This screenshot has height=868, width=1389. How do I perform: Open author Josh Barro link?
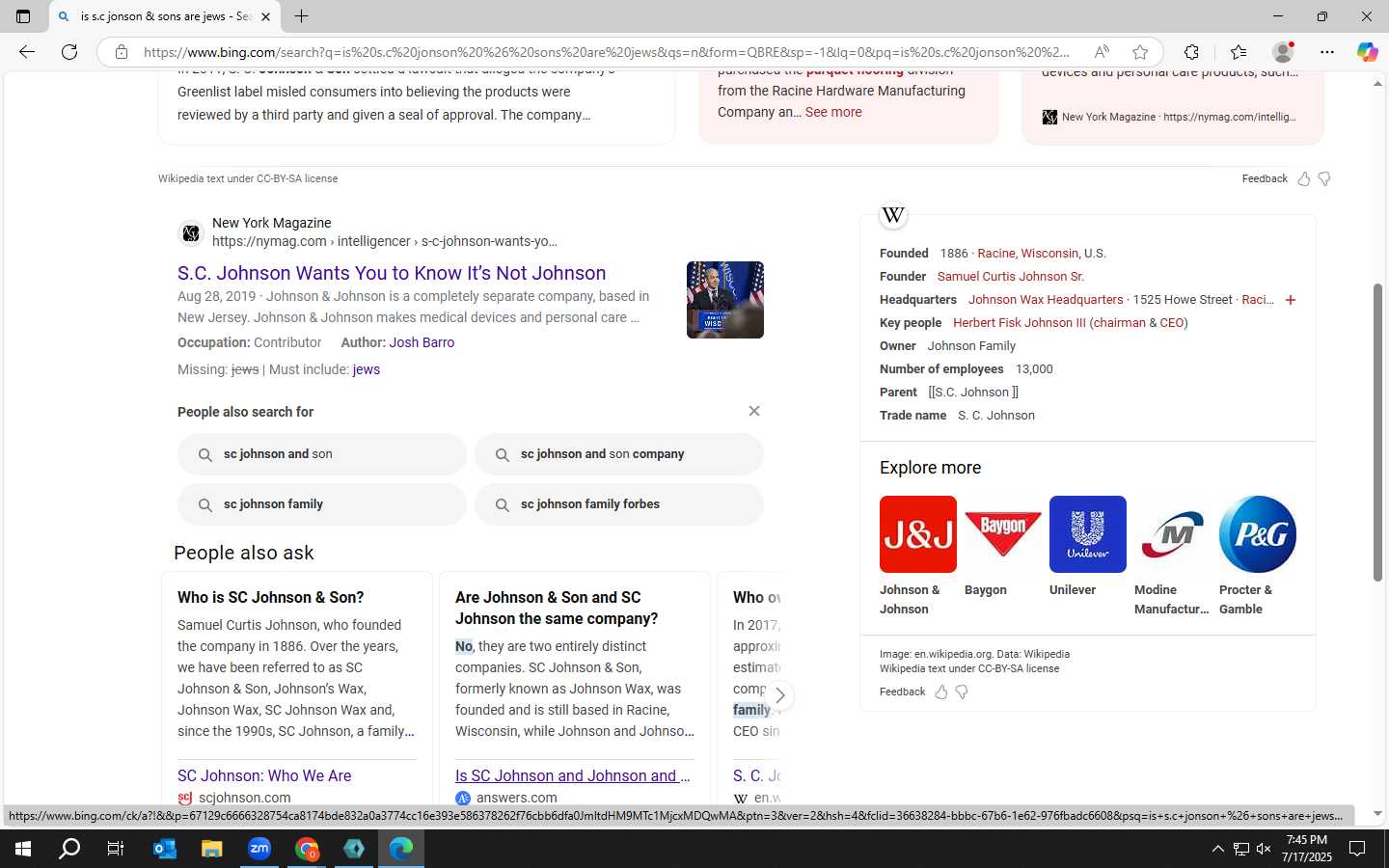pyautogui.click(x=422, y=342)
